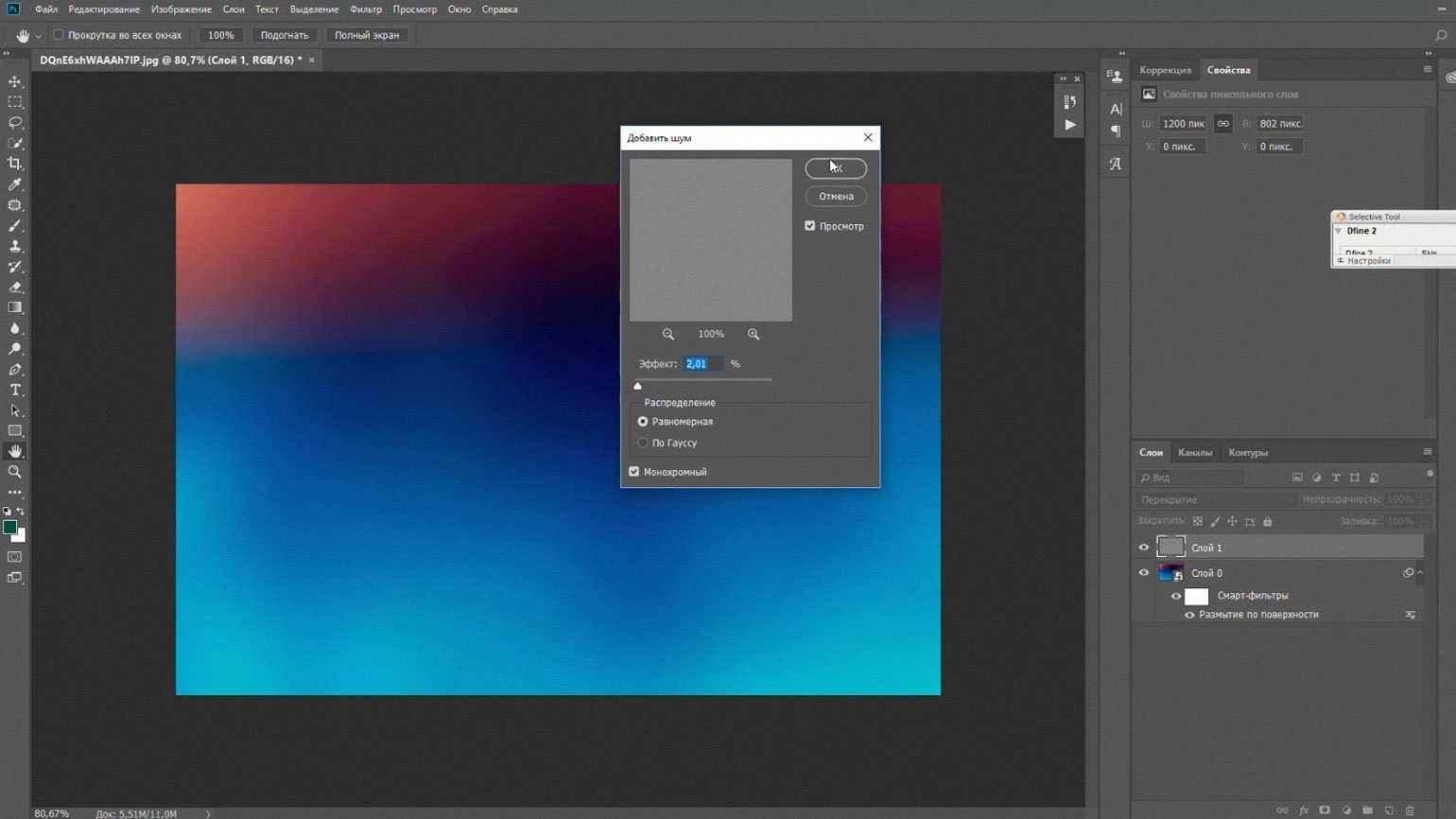Click the 100% zoom button

220,35
